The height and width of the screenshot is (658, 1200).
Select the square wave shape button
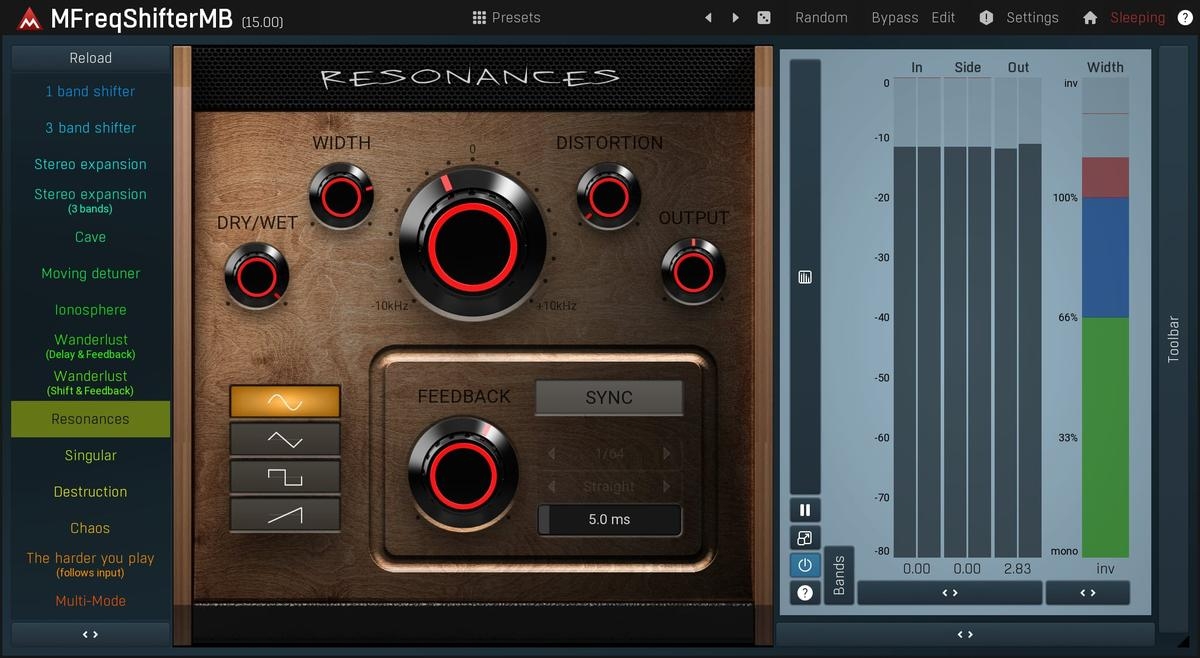[285, 477]
